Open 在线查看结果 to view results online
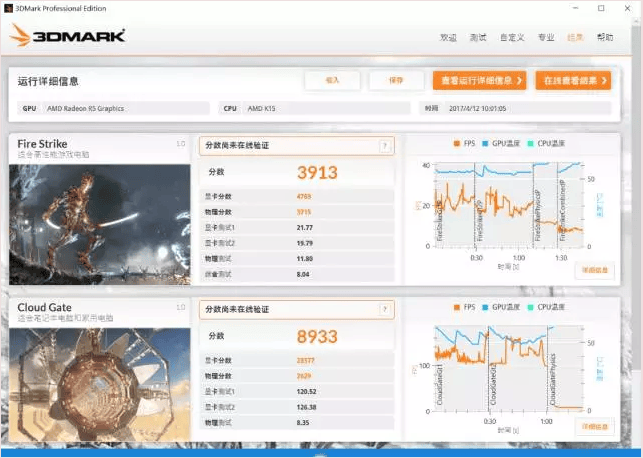Screen dimensions: 643x458 coord(573,80)
